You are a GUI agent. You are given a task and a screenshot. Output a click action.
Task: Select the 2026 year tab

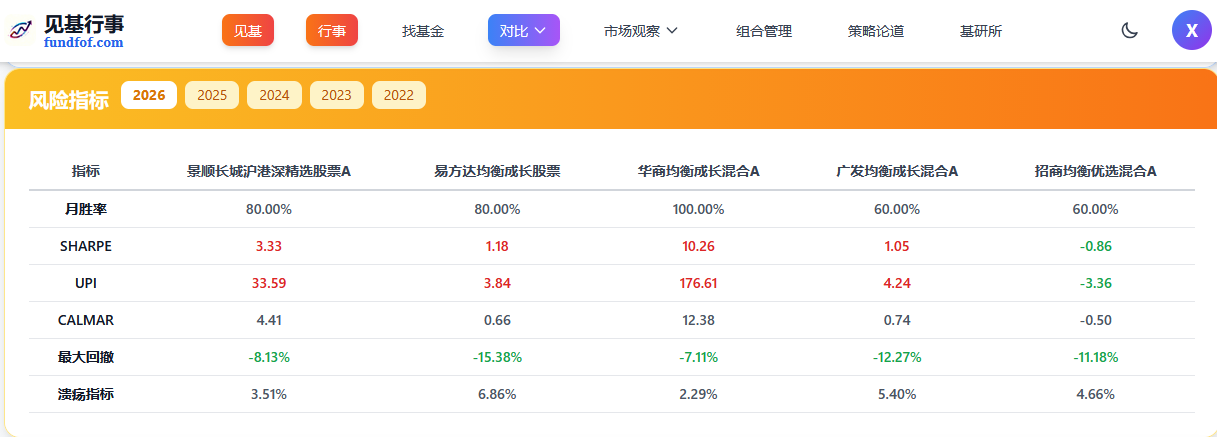(149, 95)
